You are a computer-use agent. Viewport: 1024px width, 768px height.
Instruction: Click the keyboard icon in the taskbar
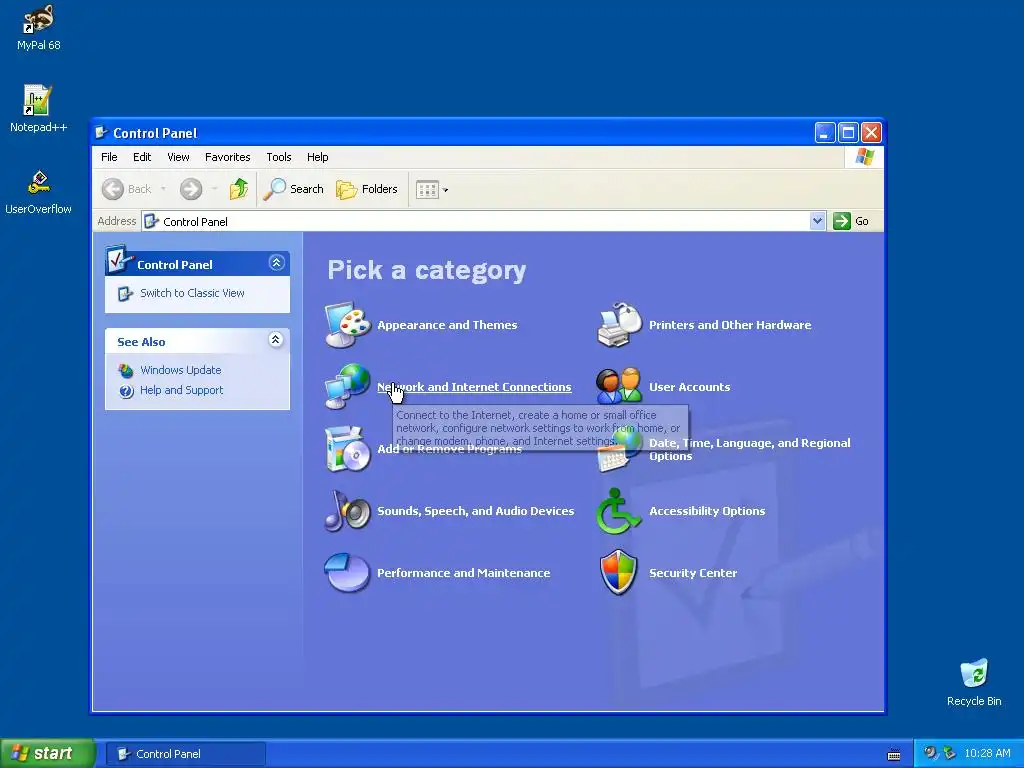pos(894,755)
